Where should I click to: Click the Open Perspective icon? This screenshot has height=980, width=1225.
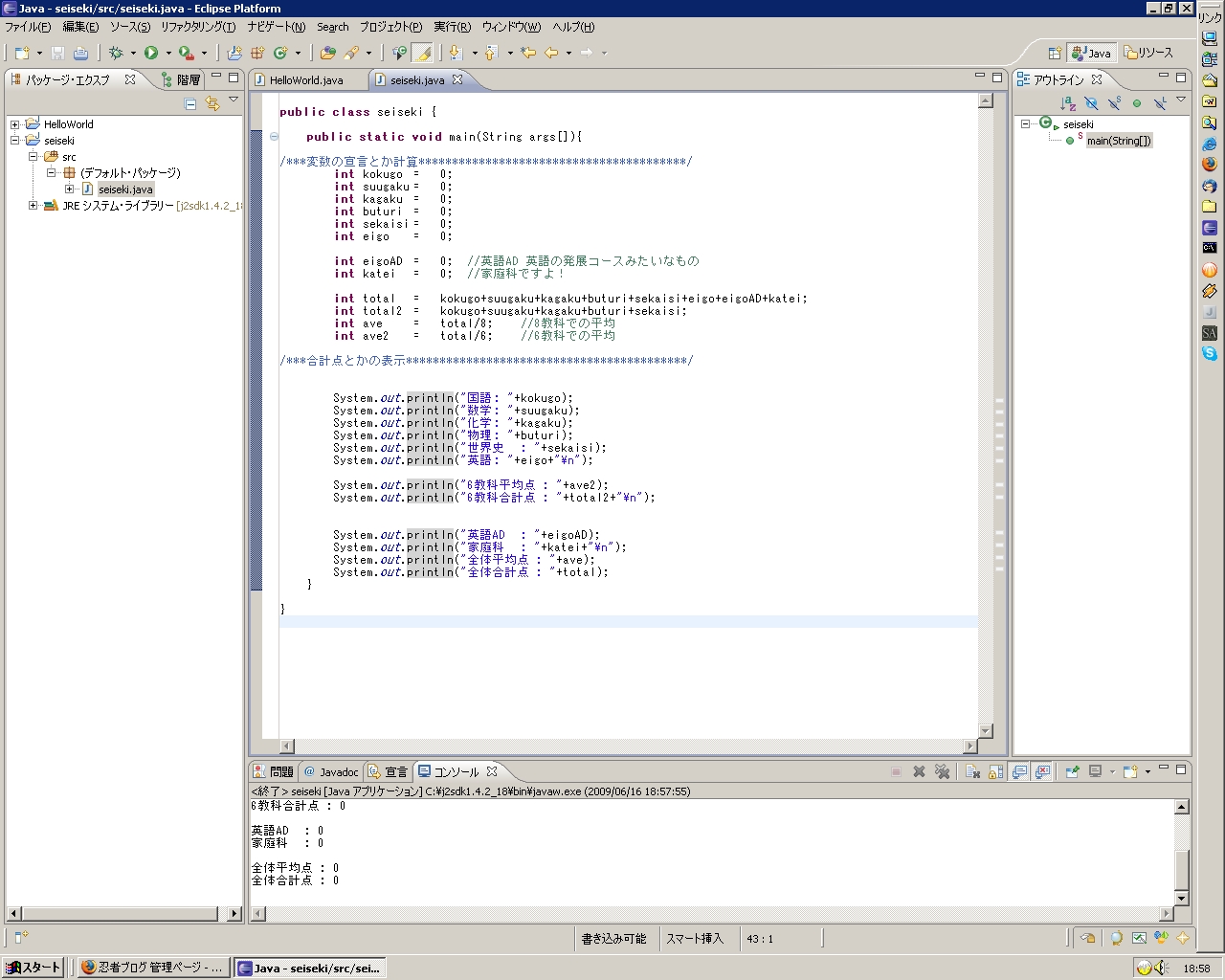[x=1054, y=54]
